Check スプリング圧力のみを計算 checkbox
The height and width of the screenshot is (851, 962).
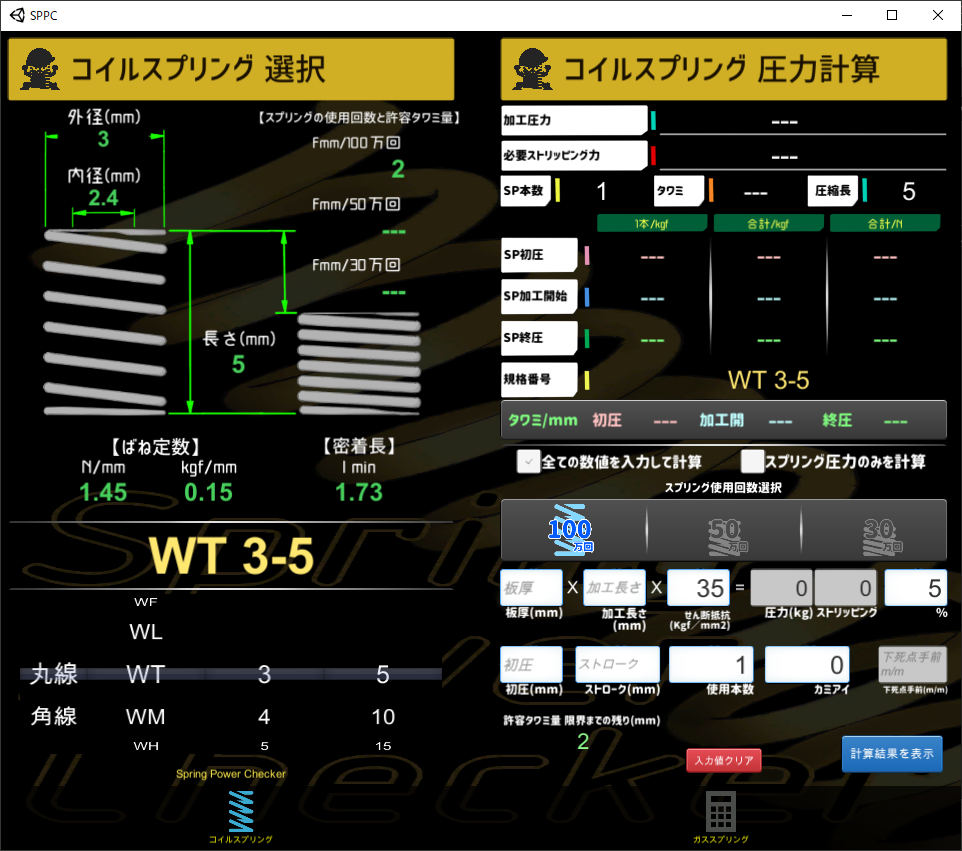pos(752,461)
